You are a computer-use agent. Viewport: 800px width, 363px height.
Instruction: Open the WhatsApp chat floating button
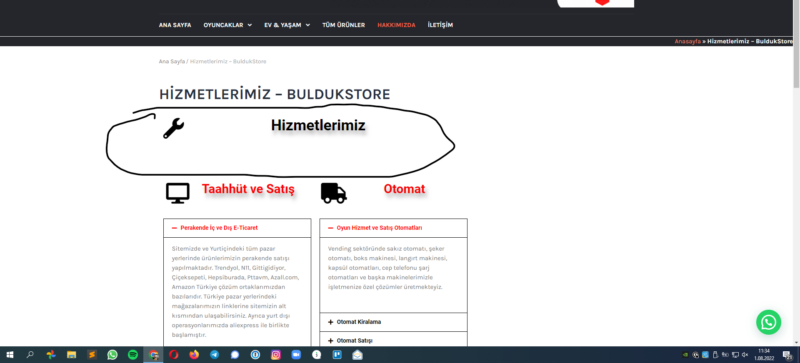coord(768,322)
